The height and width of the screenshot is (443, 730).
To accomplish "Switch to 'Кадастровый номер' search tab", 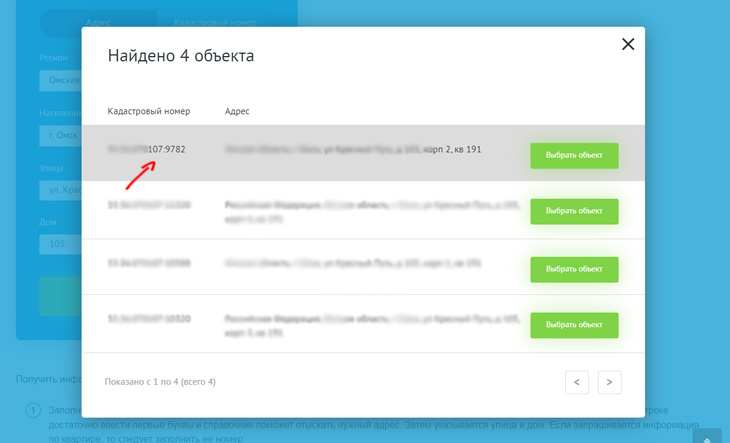I will coord(215,21).
